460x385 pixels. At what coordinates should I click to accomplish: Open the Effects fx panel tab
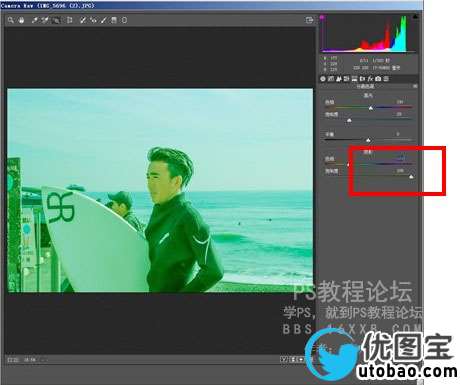pos(370,79)
